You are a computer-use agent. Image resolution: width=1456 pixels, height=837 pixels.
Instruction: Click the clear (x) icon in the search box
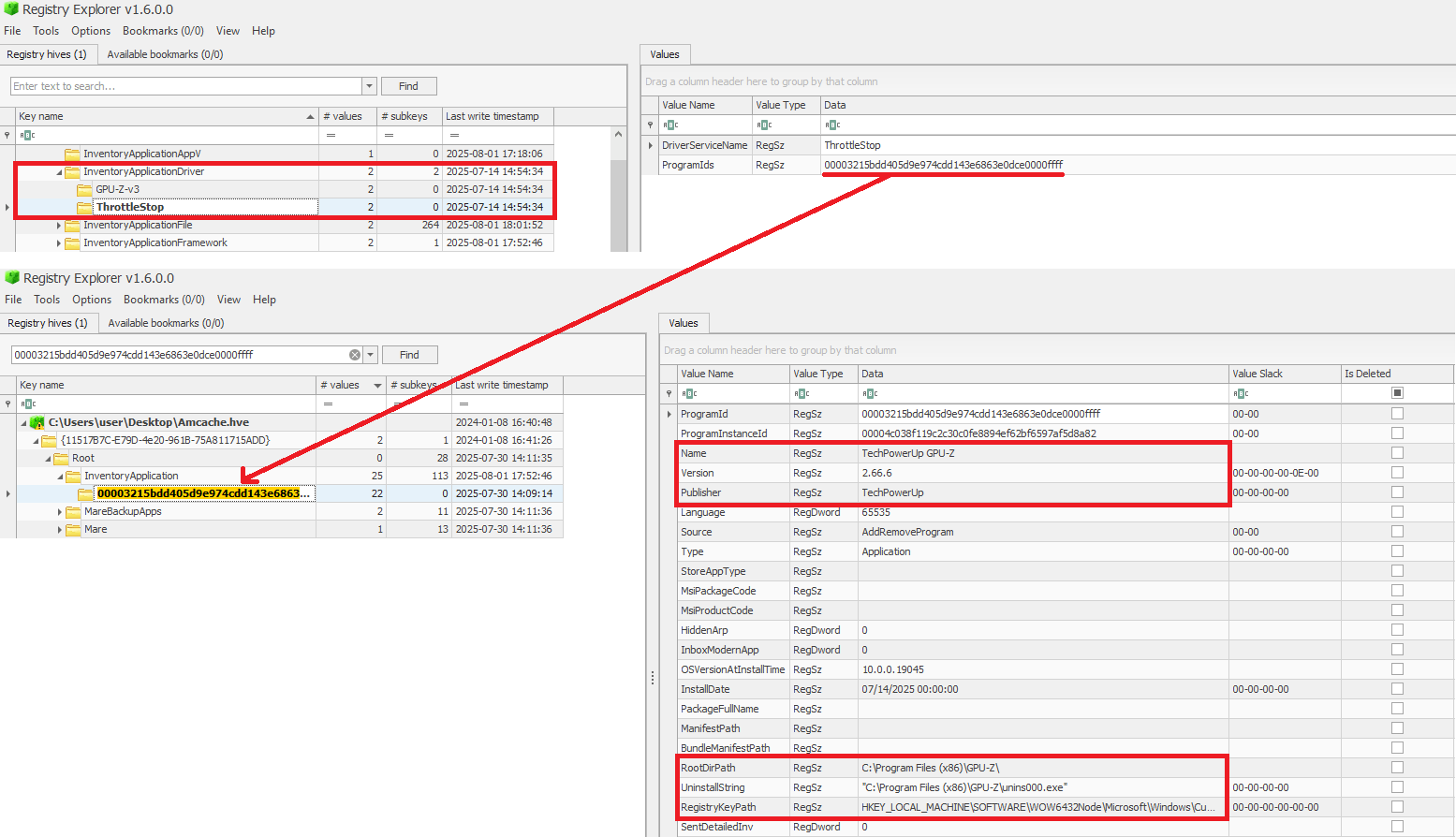coord(354,354)
